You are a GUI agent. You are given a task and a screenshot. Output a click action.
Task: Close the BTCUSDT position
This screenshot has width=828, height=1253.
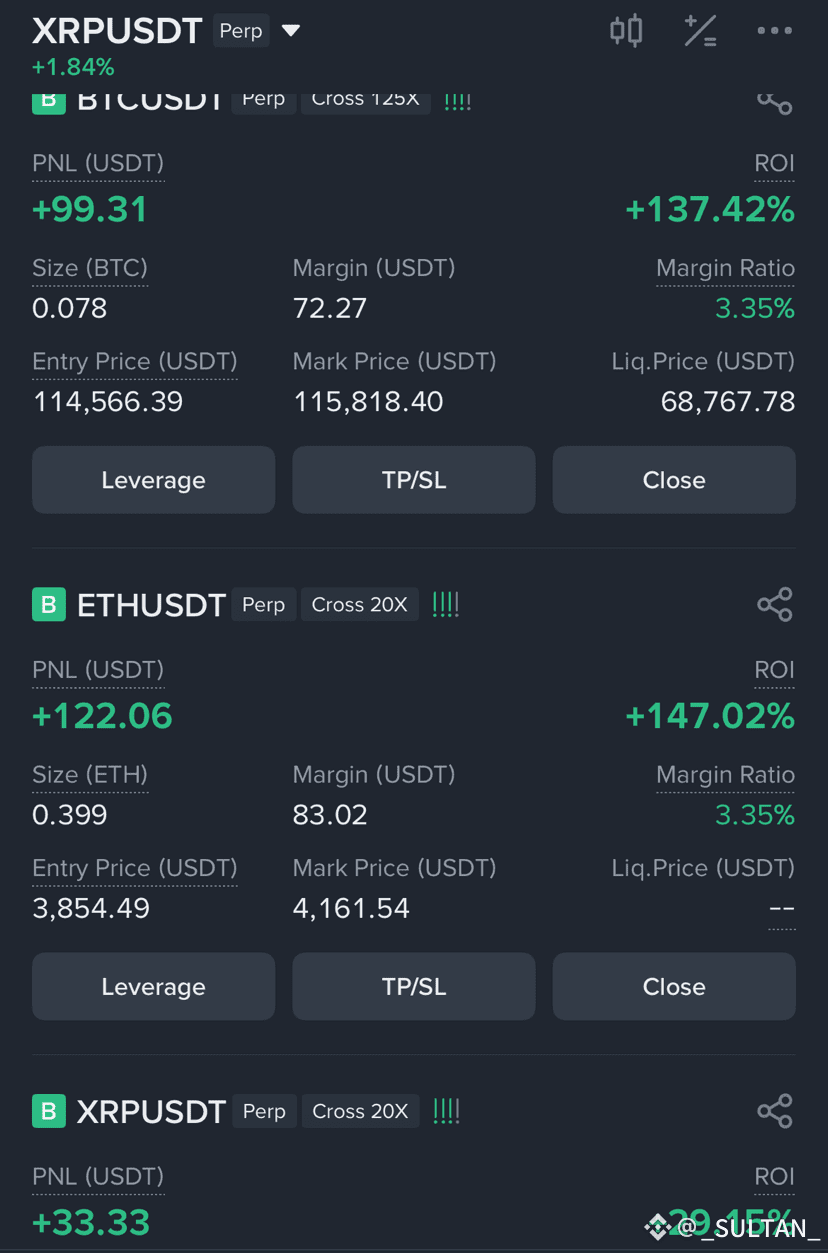point(674,480)
